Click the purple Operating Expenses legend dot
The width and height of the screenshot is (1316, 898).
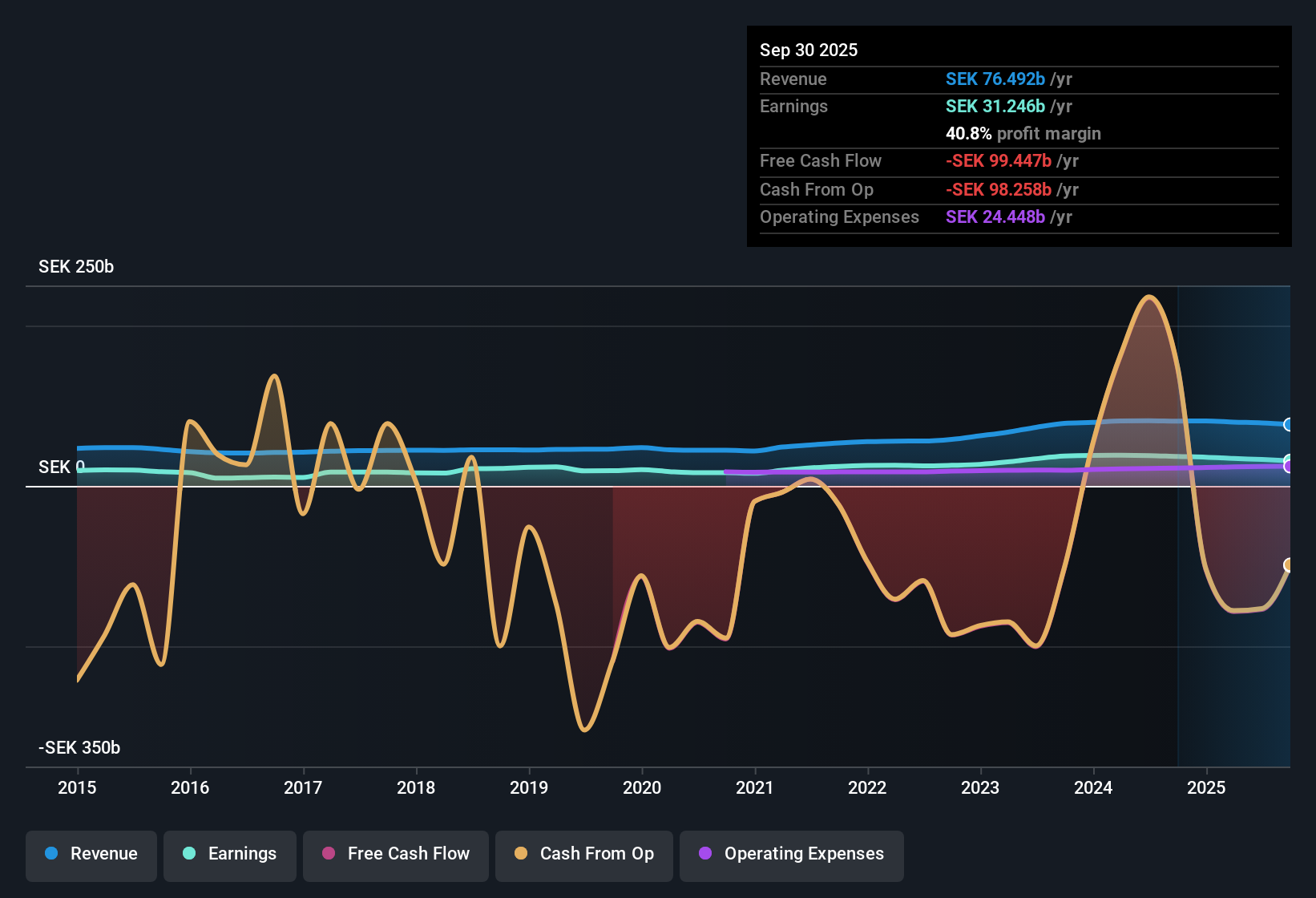(x=705, y=854)
